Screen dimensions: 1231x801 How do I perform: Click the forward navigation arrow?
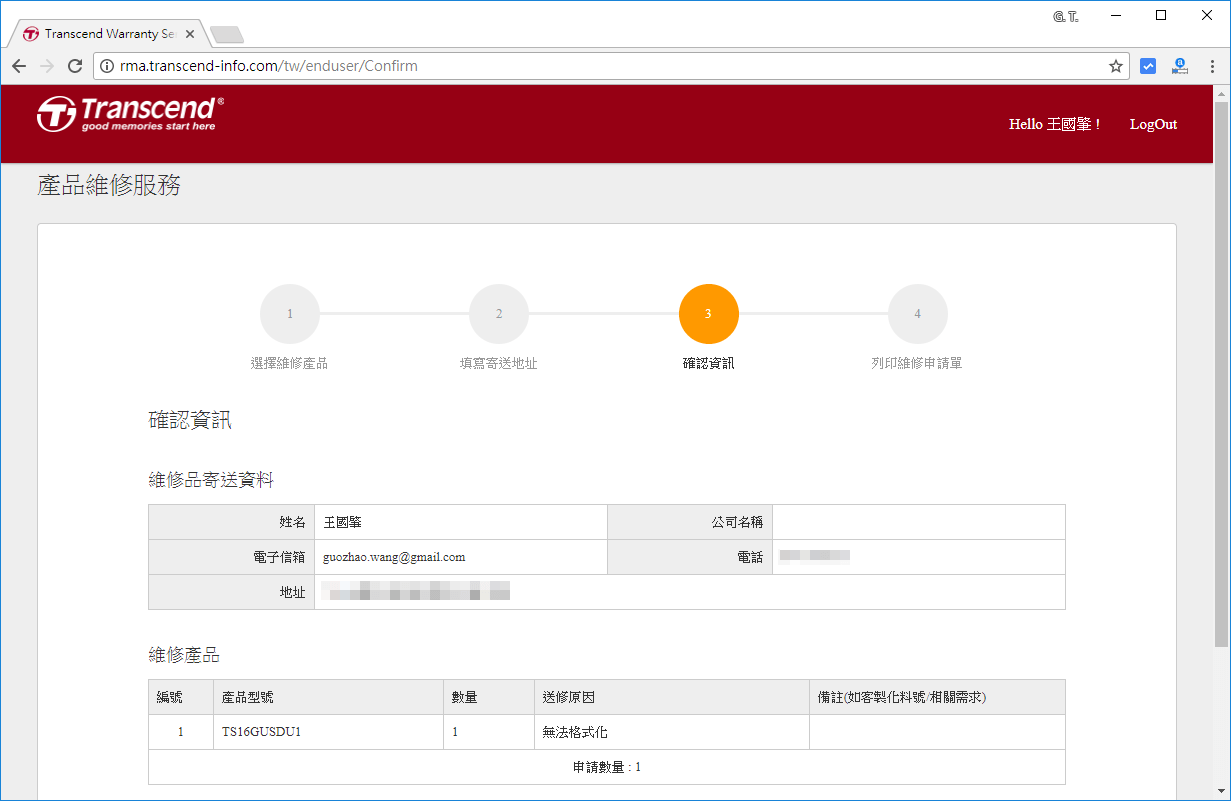[x=47, y=66]
